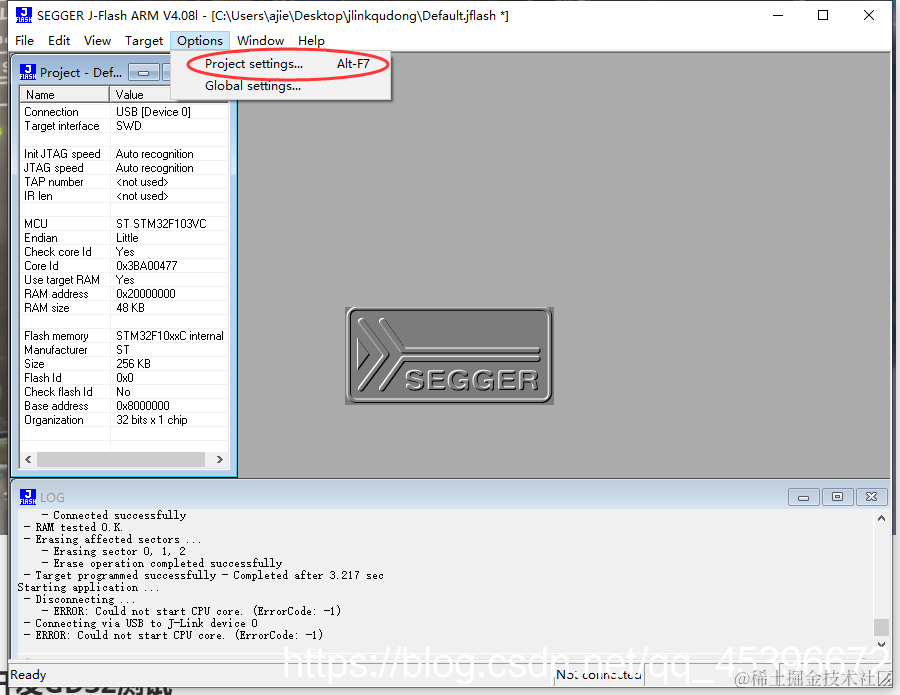Click log line 'Starting application ...'

pos(88,587)
